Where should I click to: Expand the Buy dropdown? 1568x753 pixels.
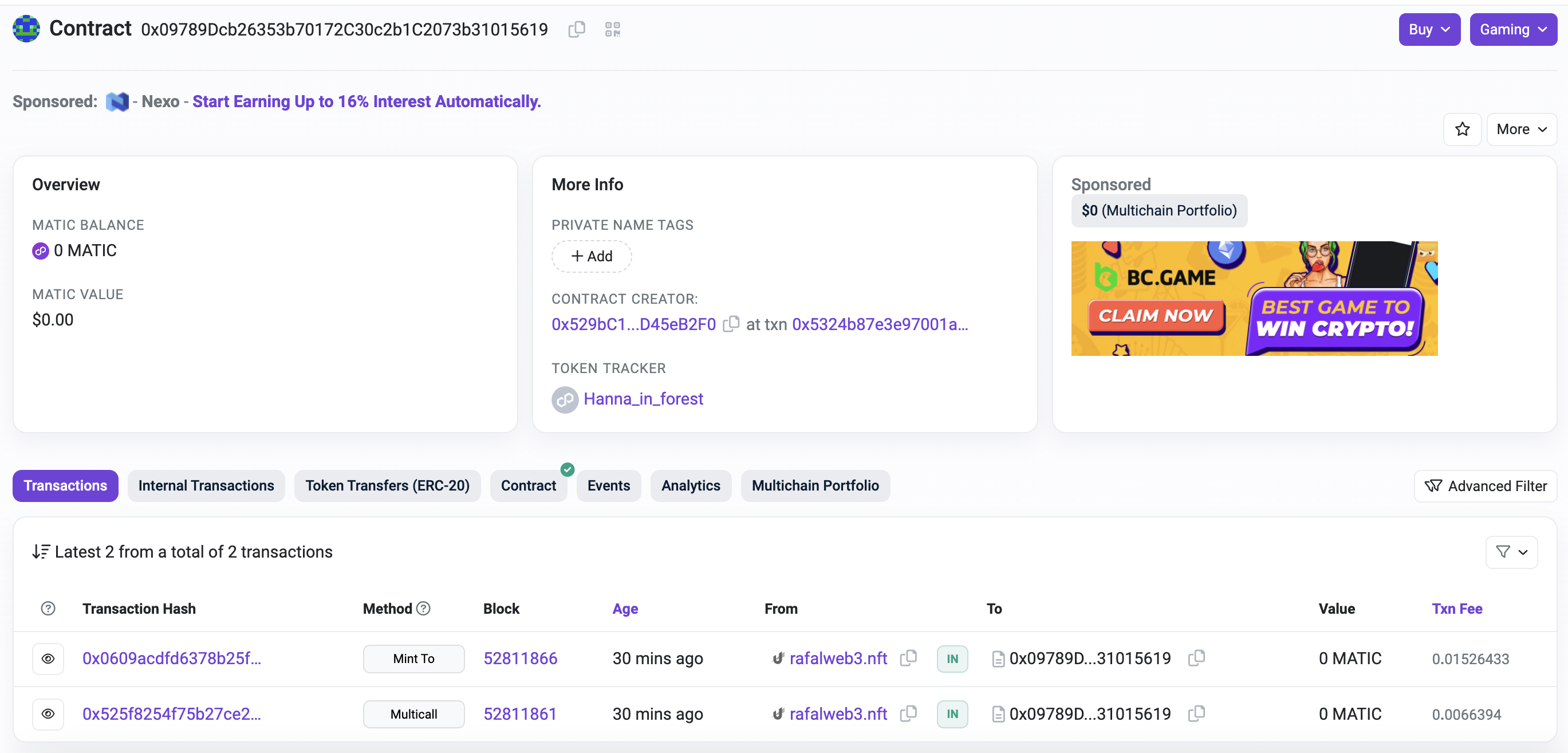pyautogui.click(x=1429, y=29)
